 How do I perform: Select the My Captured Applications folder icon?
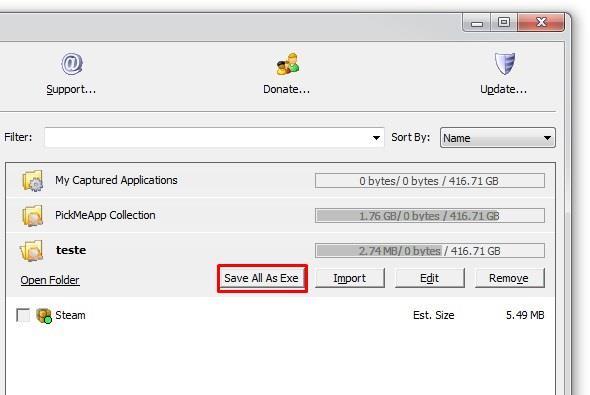[x=32, y=180]
